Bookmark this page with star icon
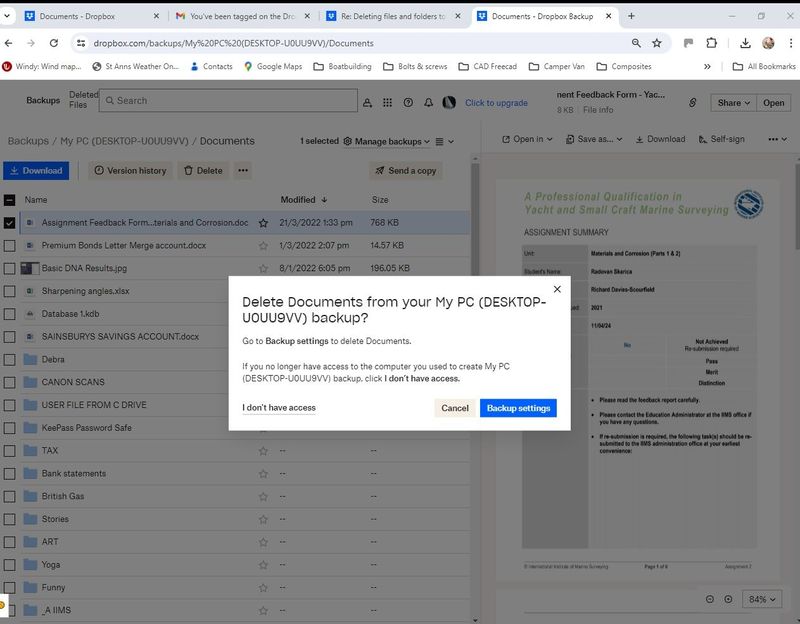Viewport: 800px width, 624px height. [657, 43]
